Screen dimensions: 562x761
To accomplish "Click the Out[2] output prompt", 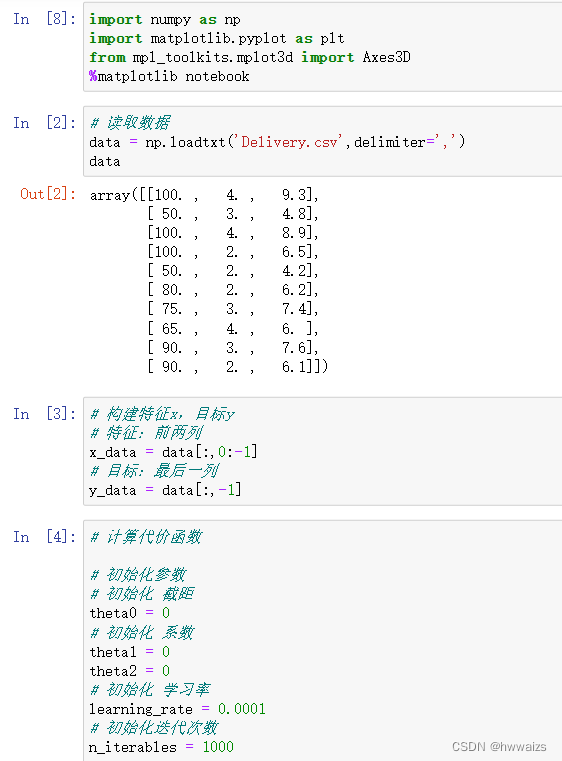I will pos(48,195).
